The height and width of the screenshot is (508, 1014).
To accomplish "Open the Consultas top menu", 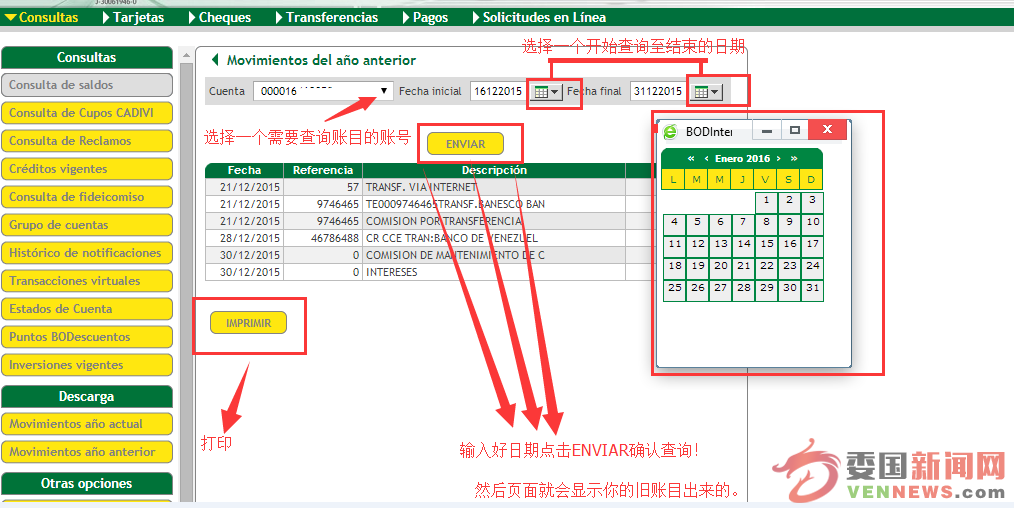I will 42,17.
